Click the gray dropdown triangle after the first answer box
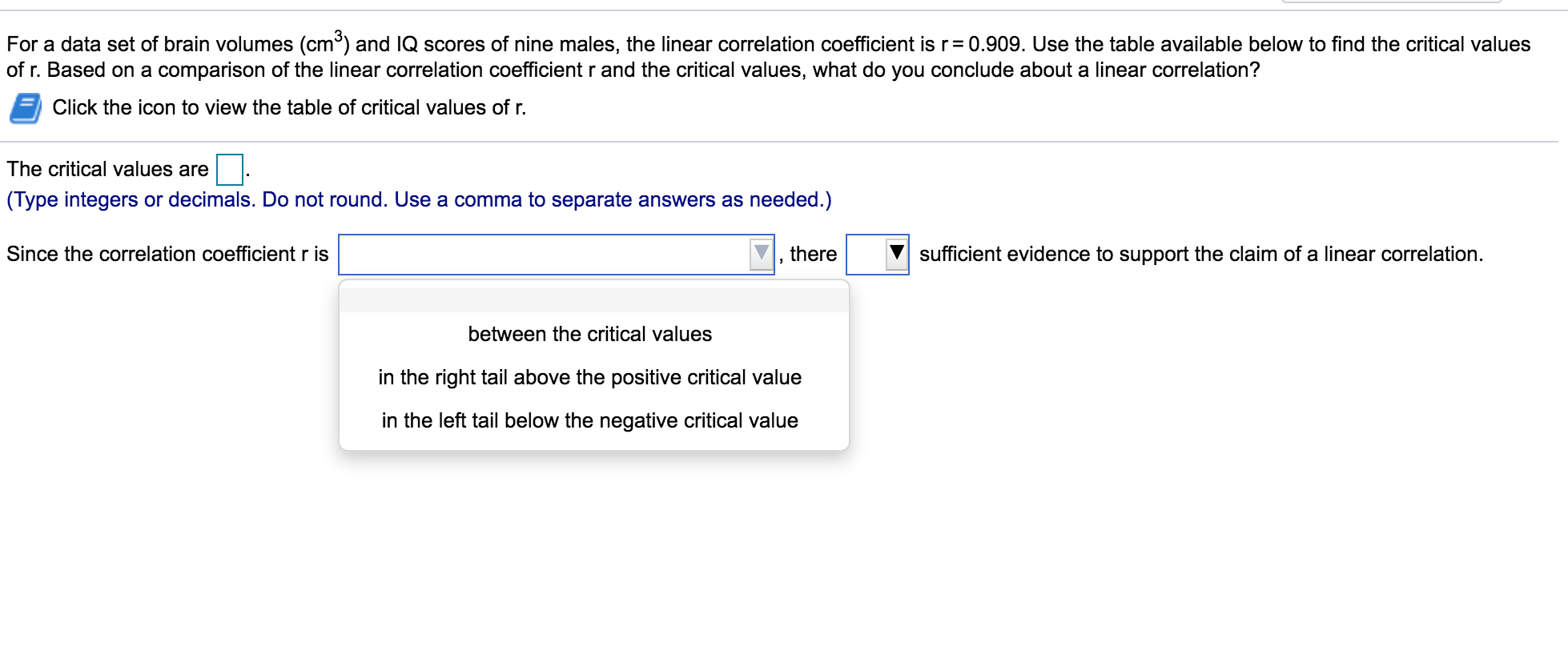This screenshot has width=1568, height=663. tap(761, 254)
